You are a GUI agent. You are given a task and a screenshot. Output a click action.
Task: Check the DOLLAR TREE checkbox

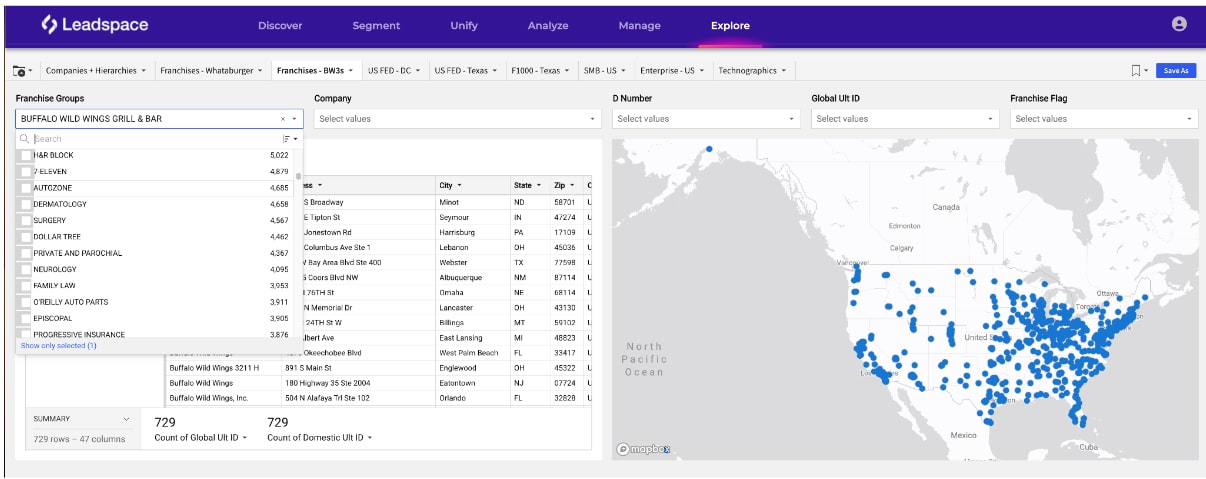(26, 237)
